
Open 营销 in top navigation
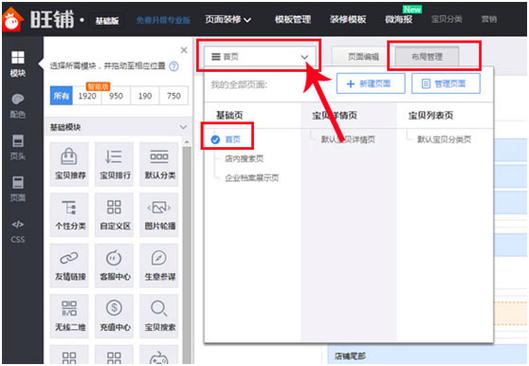point(489,20)
